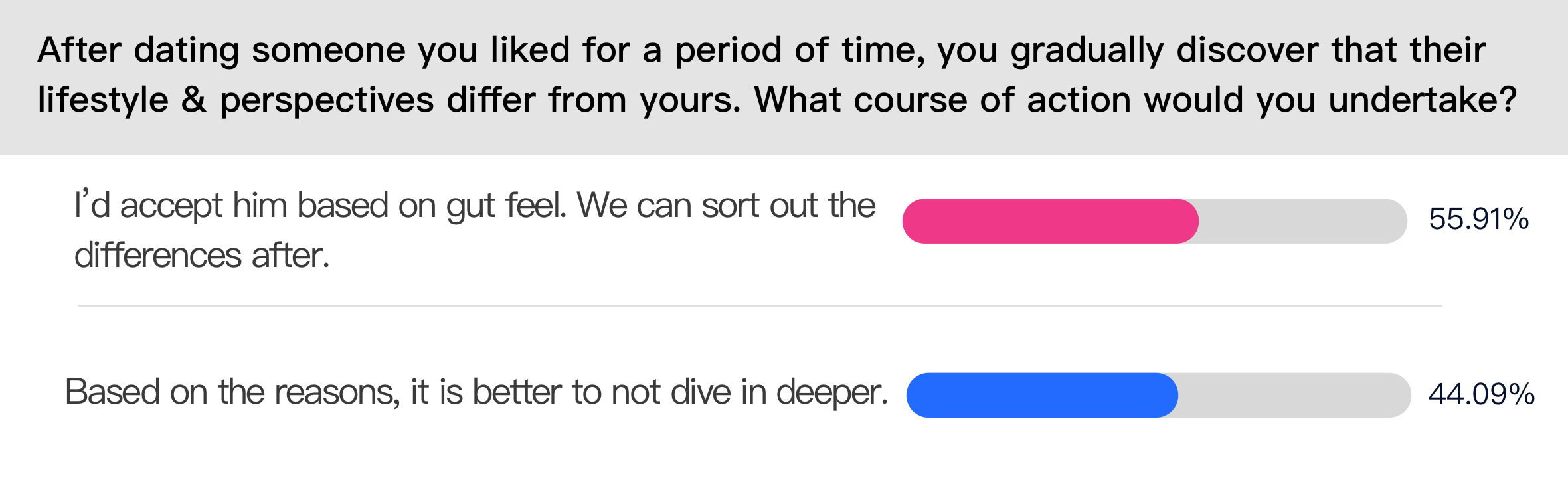Click the rounded left cap of blue bar
The image size is (1568, 478).
(917, 395)
